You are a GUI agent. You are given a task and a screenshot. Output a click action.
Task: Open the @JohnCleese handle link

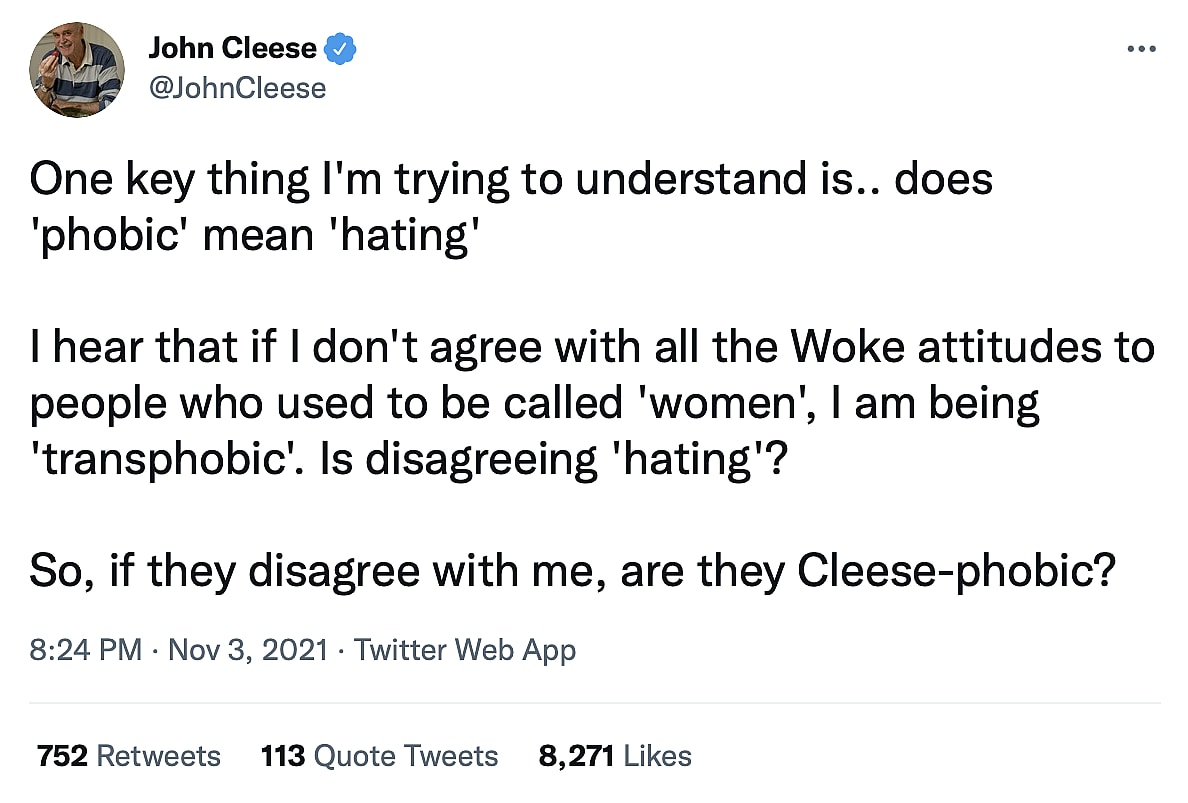(x=237, y=88)
